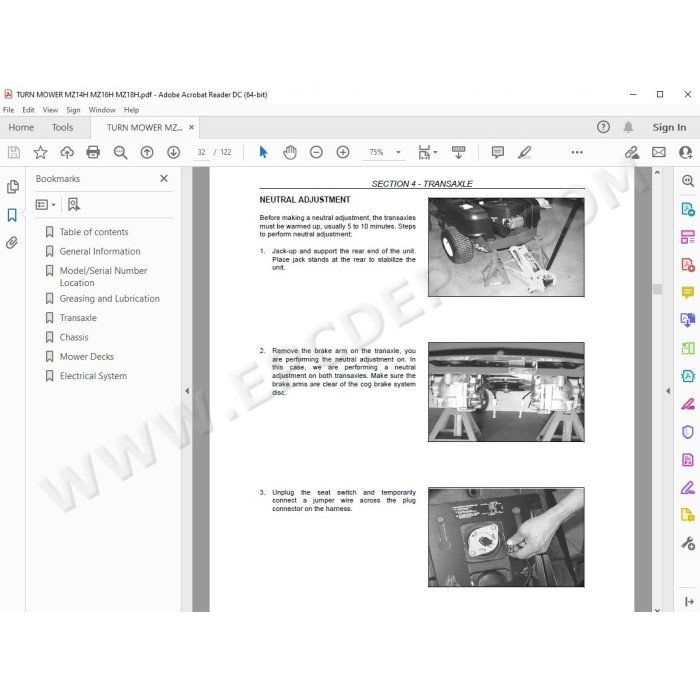Open the Help menu
Screen dimensions: 700x700
(131, 110)
